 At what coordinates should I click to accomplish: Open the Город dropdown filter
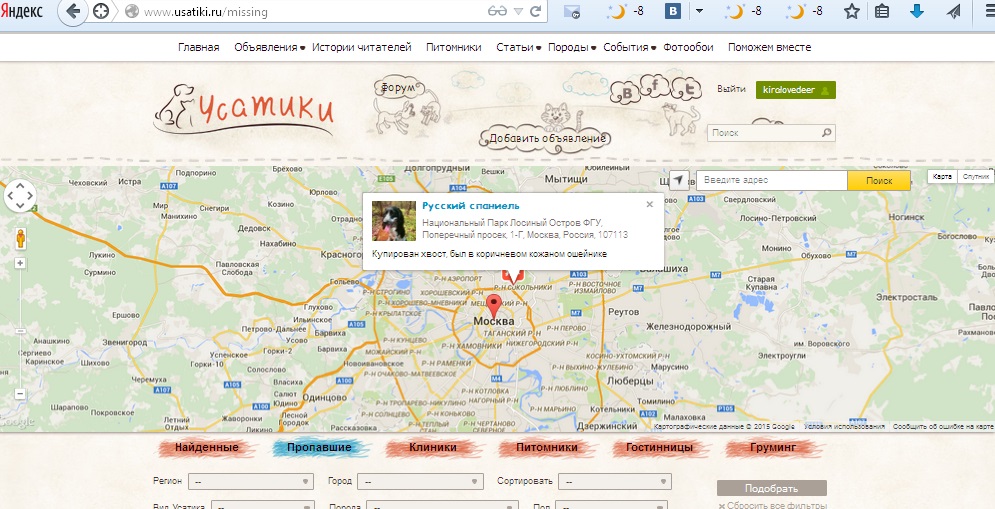point(419,481)
